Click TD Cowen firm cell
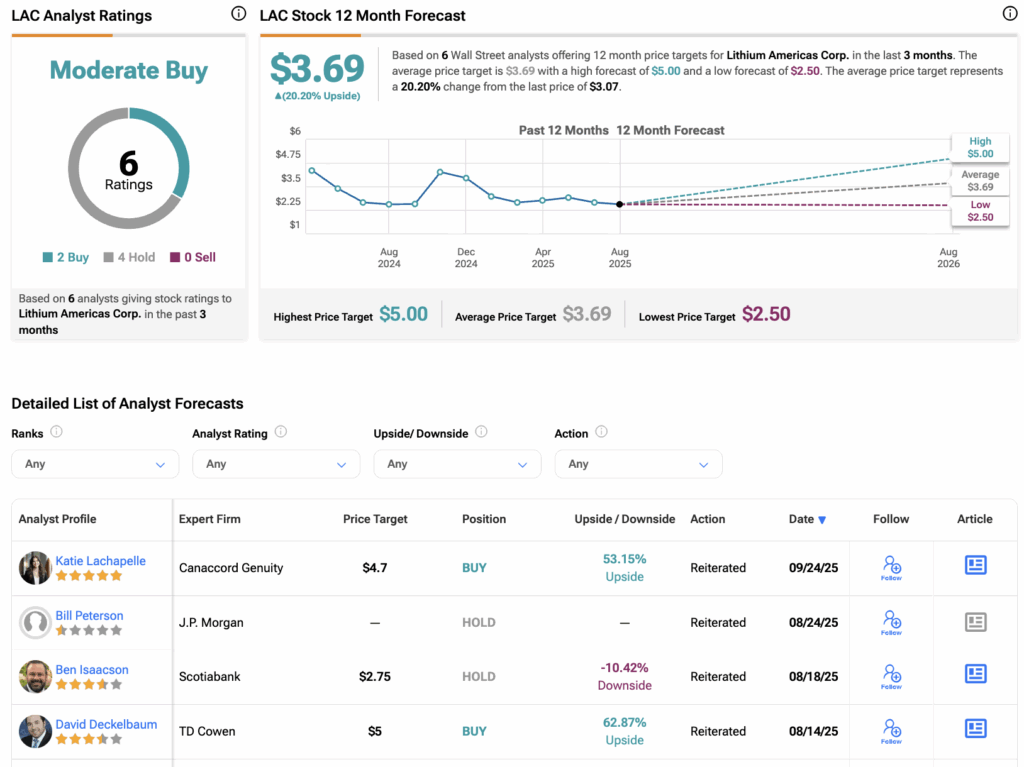The width and height of the screenshot is (1024, 767). [207, 732]
